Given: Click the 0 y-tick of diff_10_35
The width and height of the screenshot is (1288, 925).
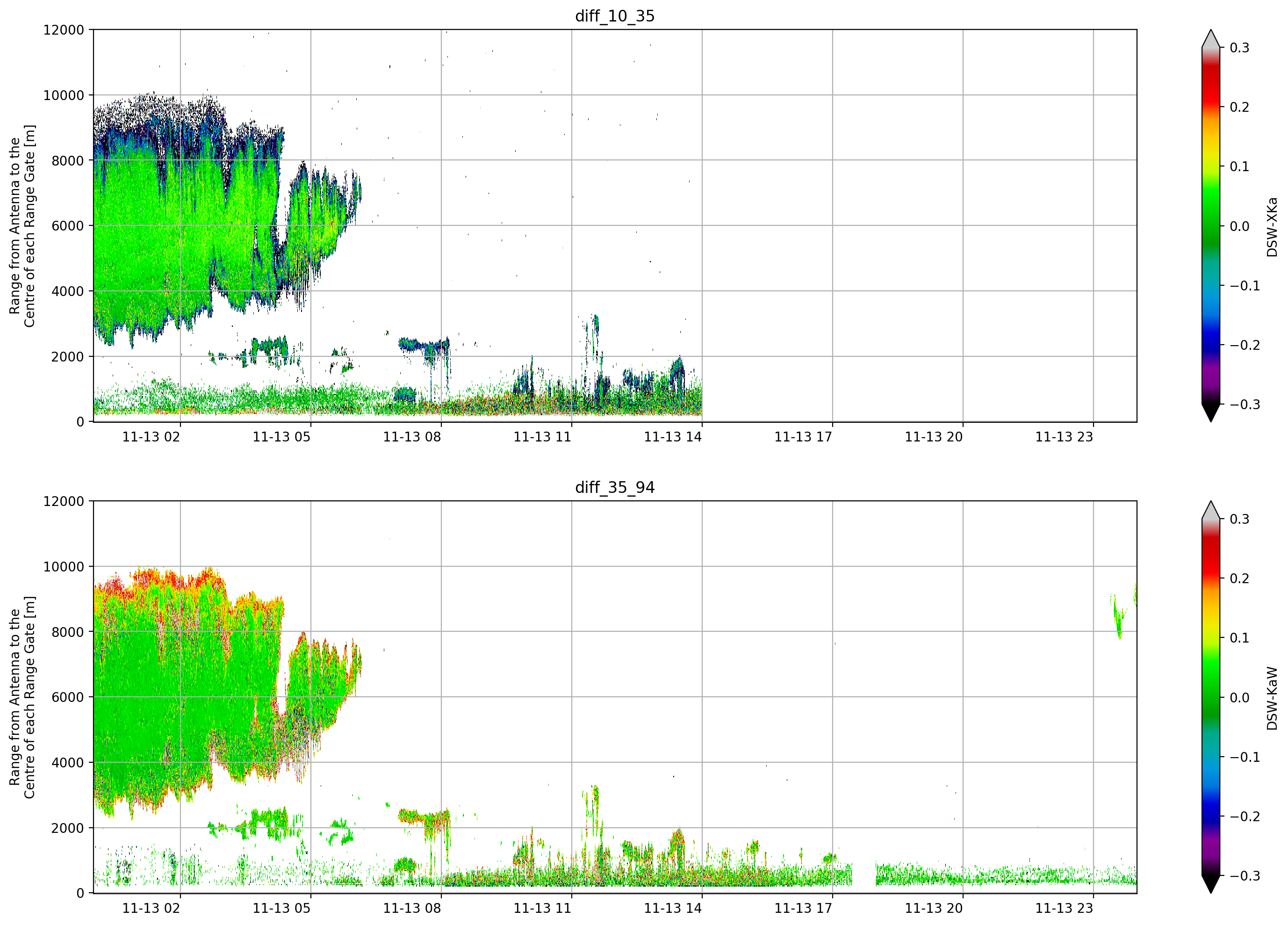Looking at the screenshot, I should click(x=80, y=422).
